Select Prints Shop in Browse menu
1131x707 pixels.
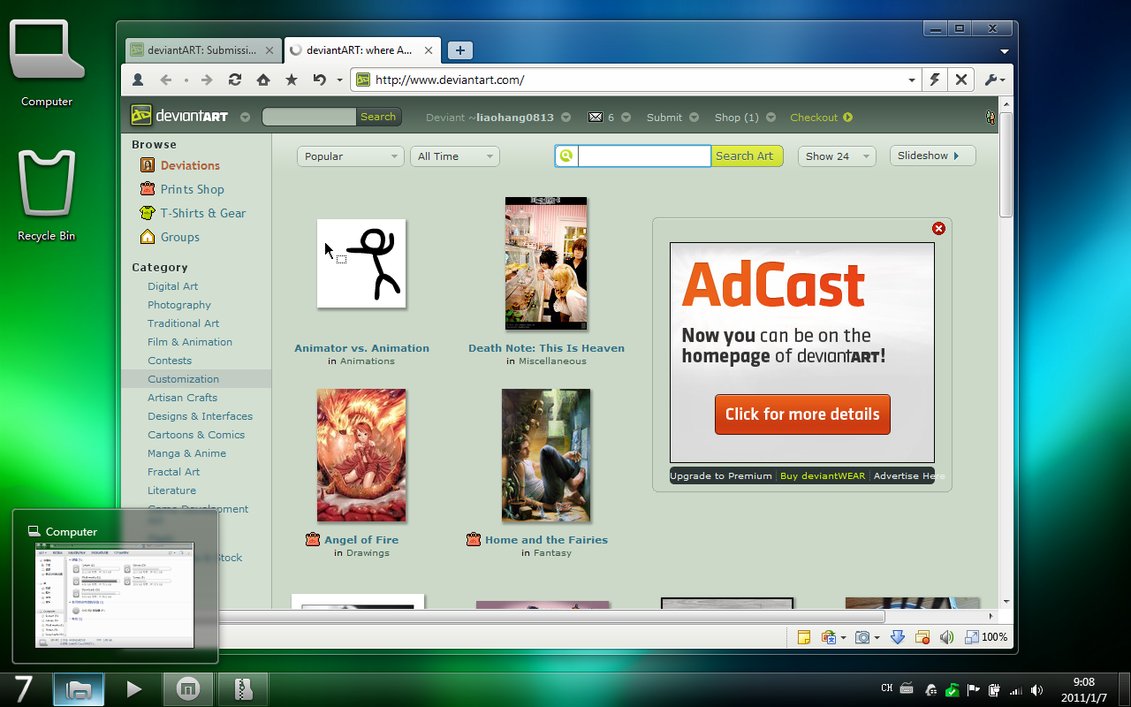[x=192, y=189]
